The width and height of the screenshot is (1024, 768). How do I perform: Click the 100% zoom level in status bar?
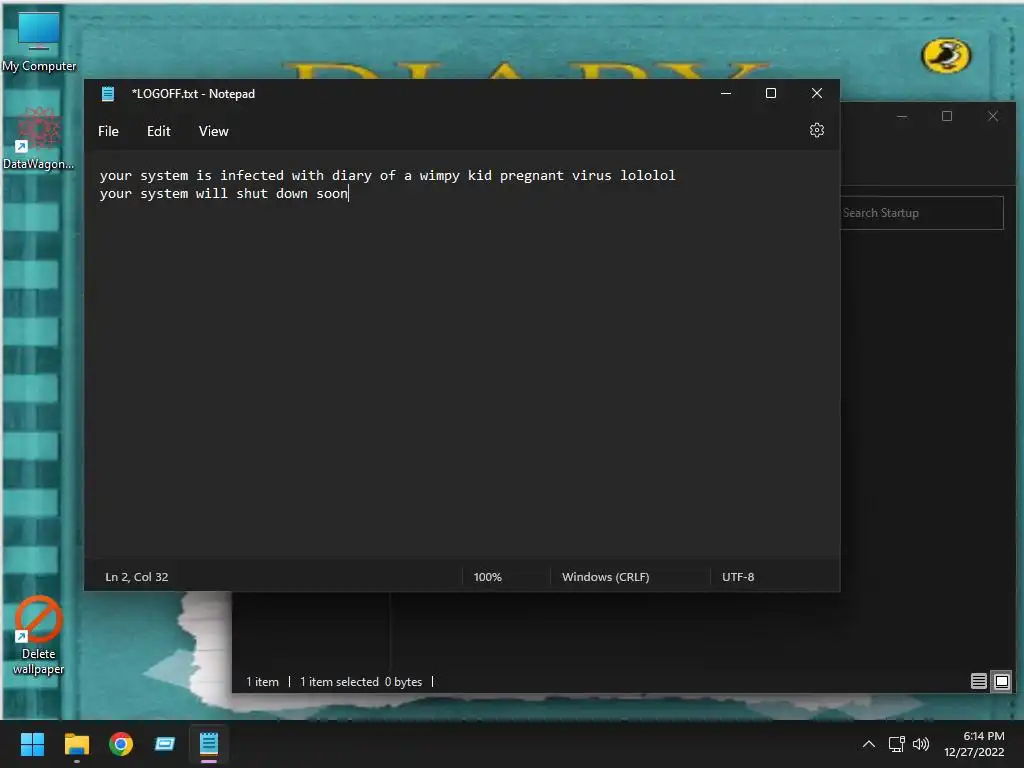click(487, 577)
